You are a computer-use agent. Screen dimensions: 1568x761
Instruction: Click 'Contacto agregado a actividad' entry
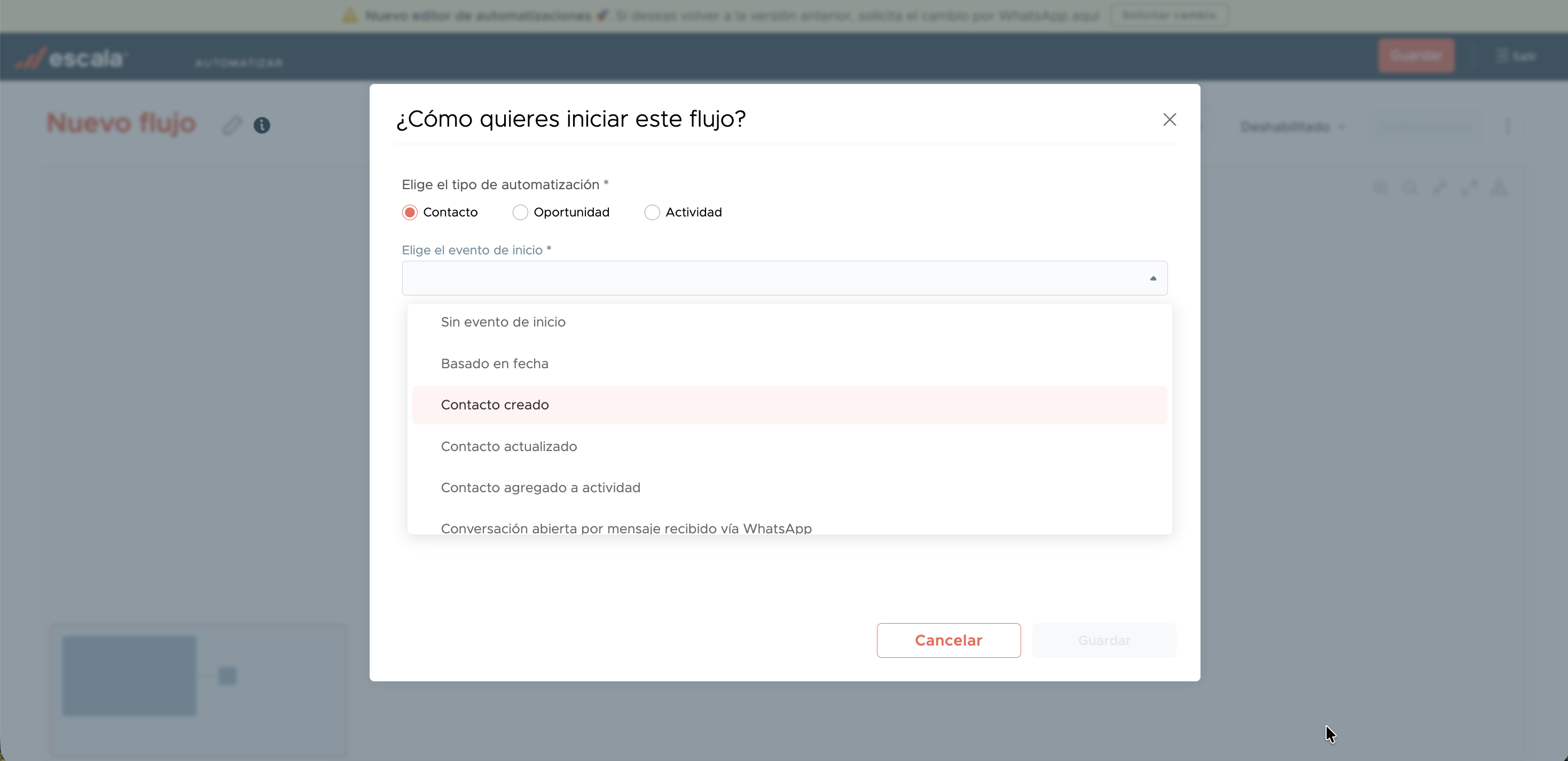tap(540, 487)
